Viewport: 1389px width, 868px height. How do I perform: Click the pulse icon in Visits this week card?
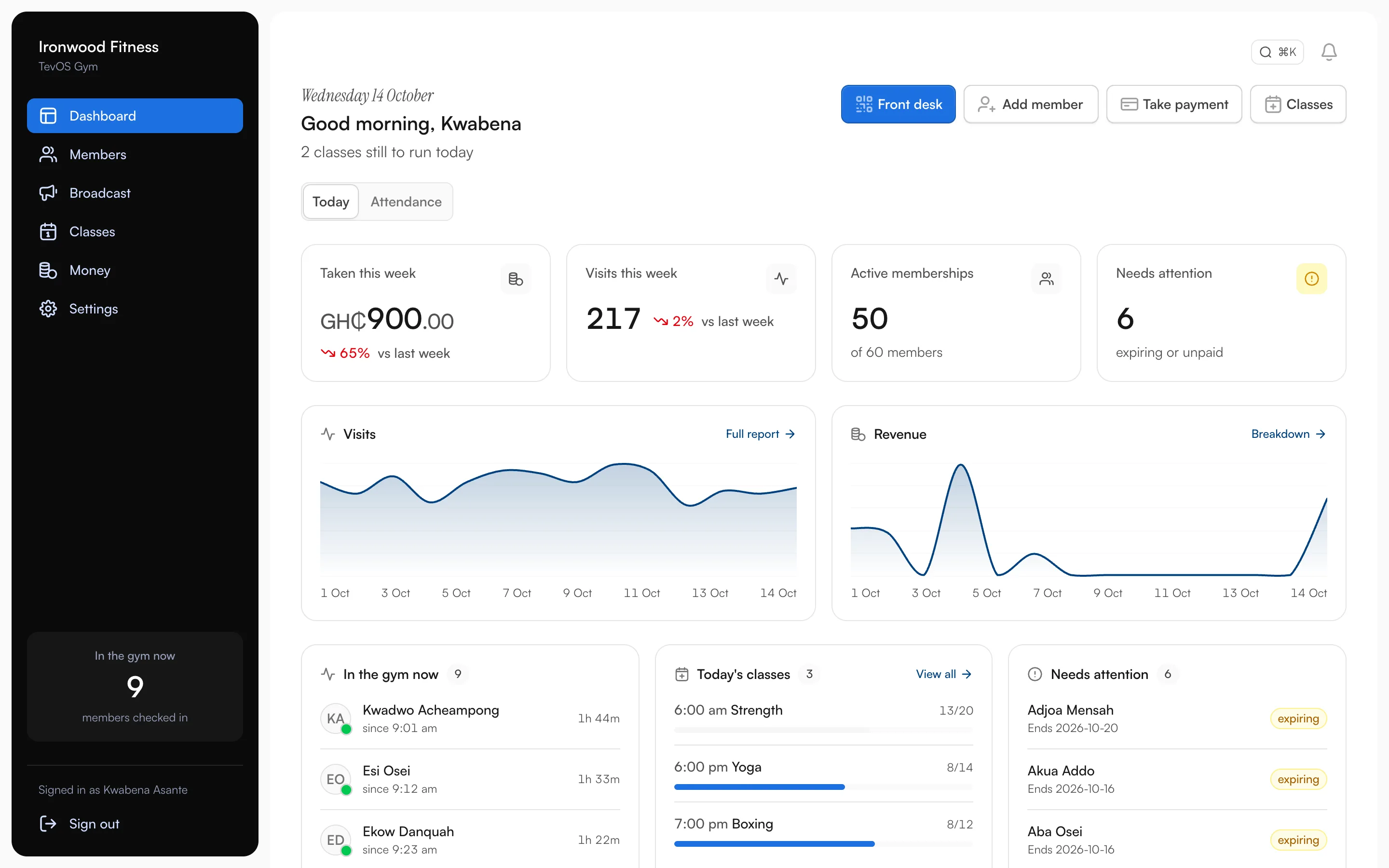click(781, 279)
